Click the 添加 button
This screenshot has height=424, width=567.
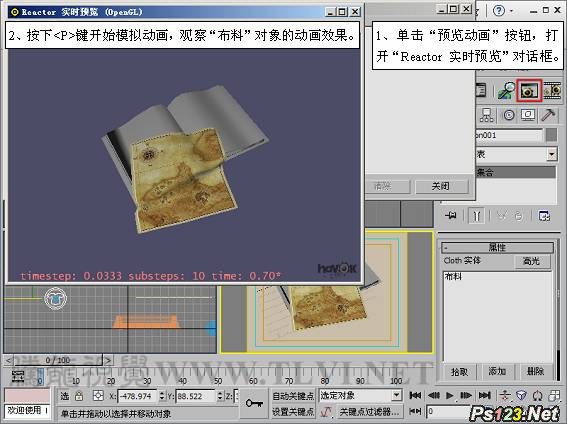(x=497, y=372)
